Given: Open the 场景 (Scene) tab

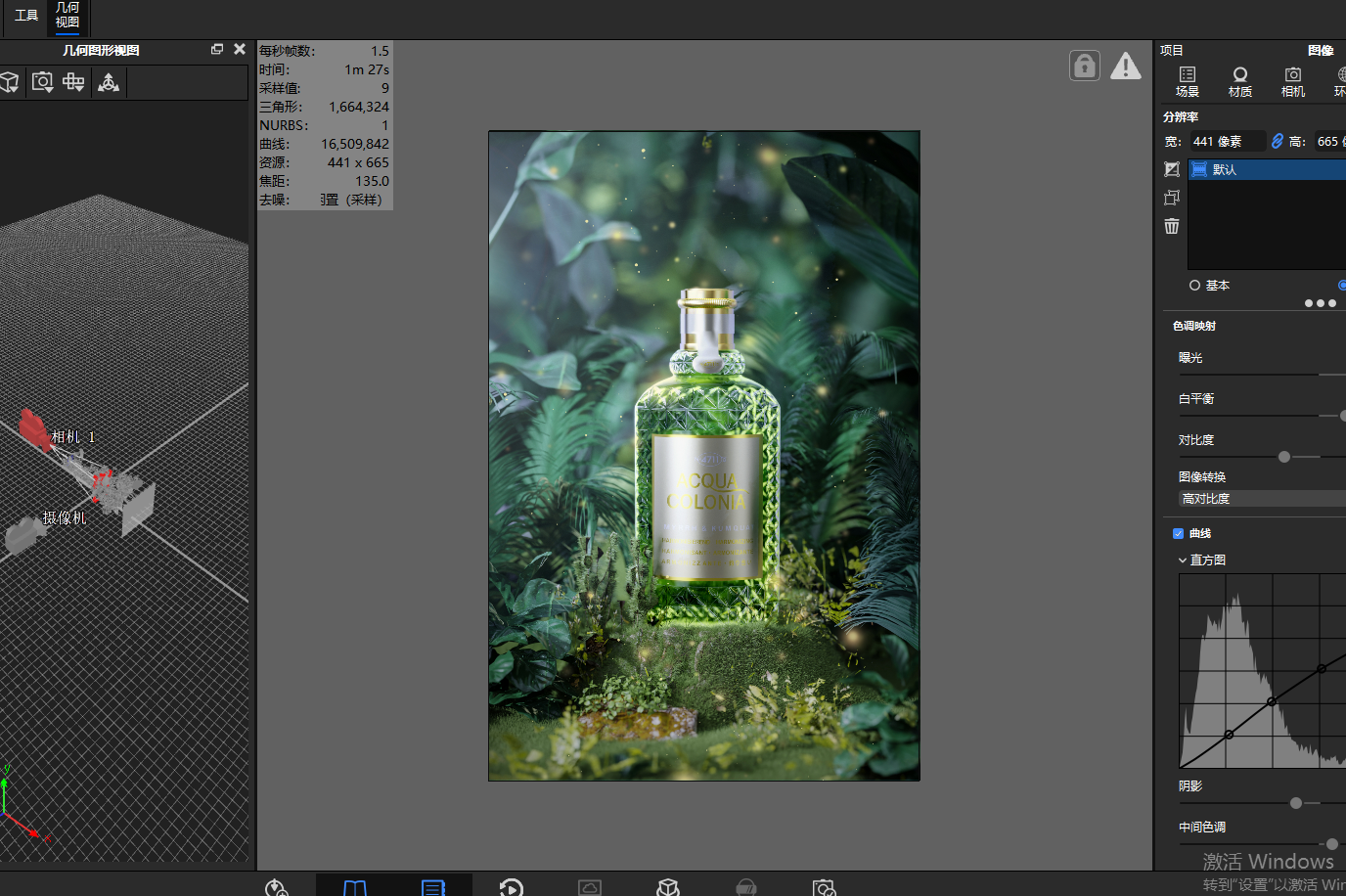Looking at the screenshot, I should (1188, 82).
